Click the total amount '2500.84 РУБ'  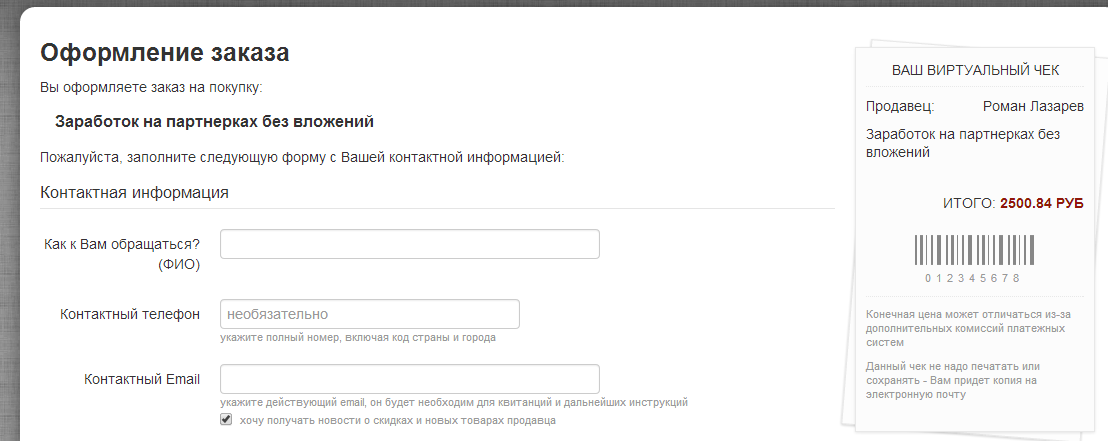click(x=1041, y=203)
